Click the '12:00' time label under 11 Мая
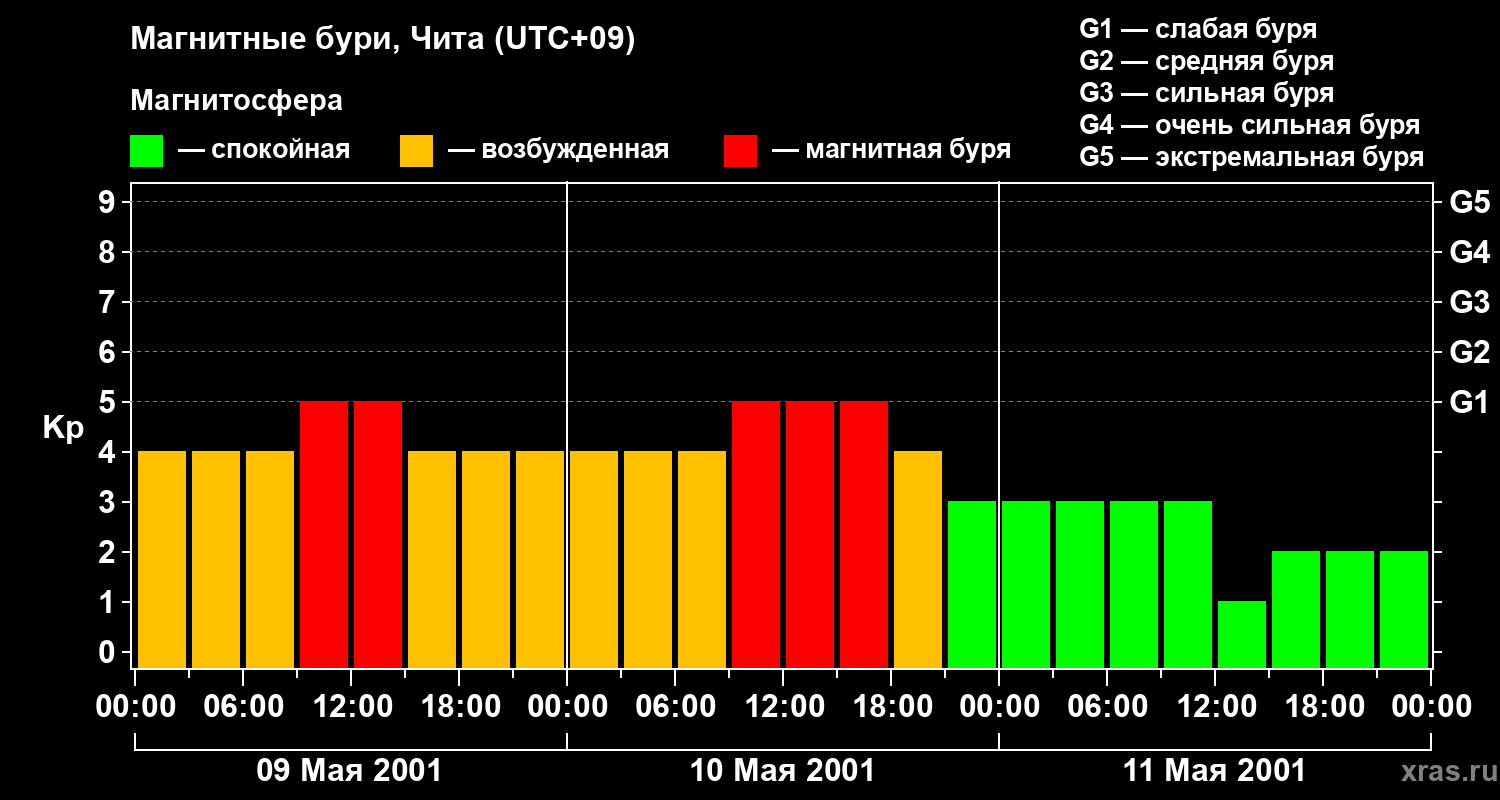The width and height of the screenshot is (1500, 800). click(x=1216, y=707)
